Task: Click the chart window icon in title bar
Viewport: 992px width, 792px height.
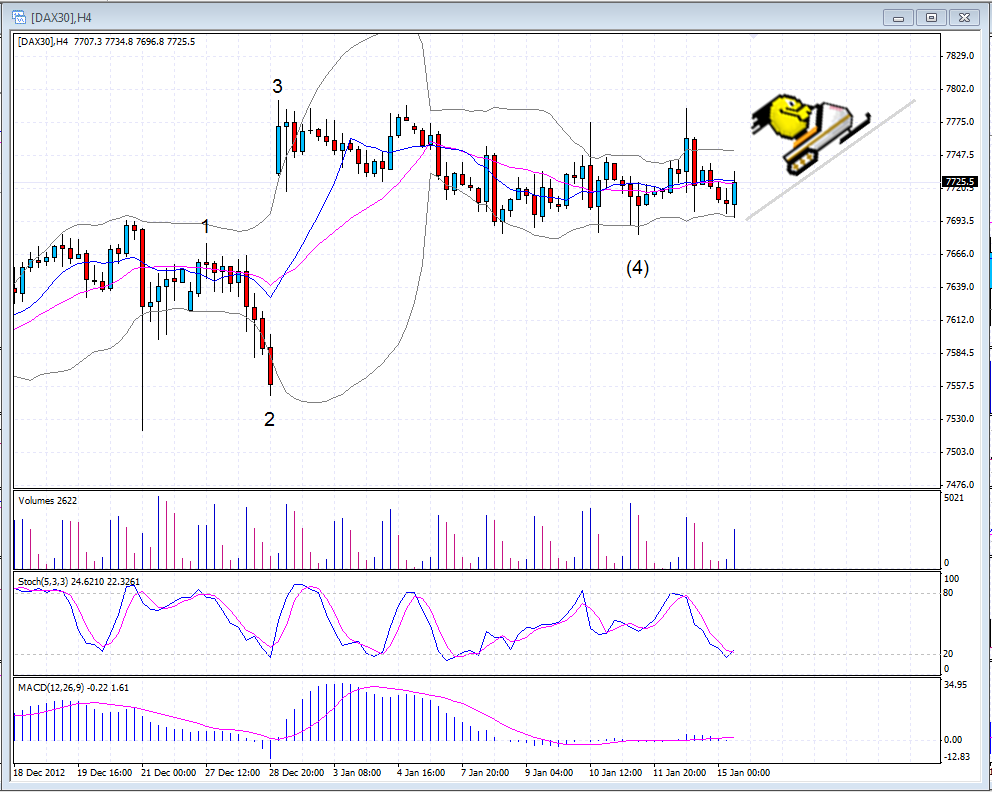Action: [x=18, y=17]
